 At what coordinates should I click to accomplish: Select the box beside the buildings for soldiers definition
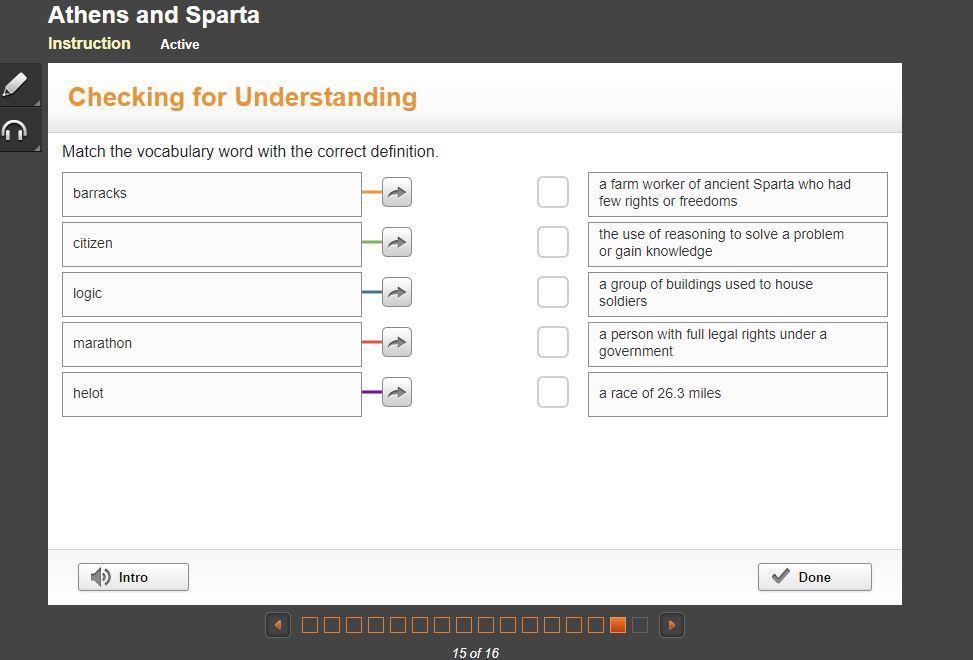coord(553,292)
